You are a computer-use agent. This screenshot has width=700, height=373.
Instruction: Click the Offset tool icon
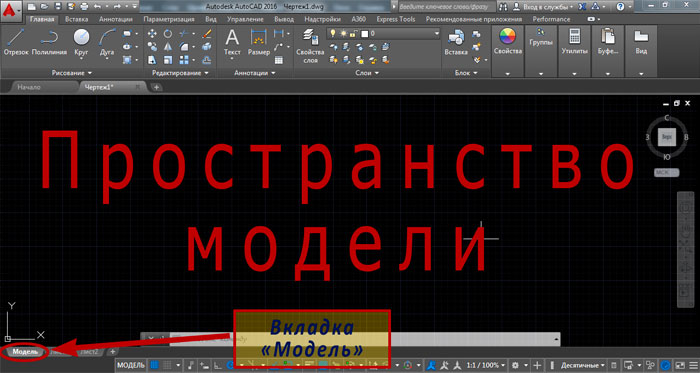coord(206,60)
